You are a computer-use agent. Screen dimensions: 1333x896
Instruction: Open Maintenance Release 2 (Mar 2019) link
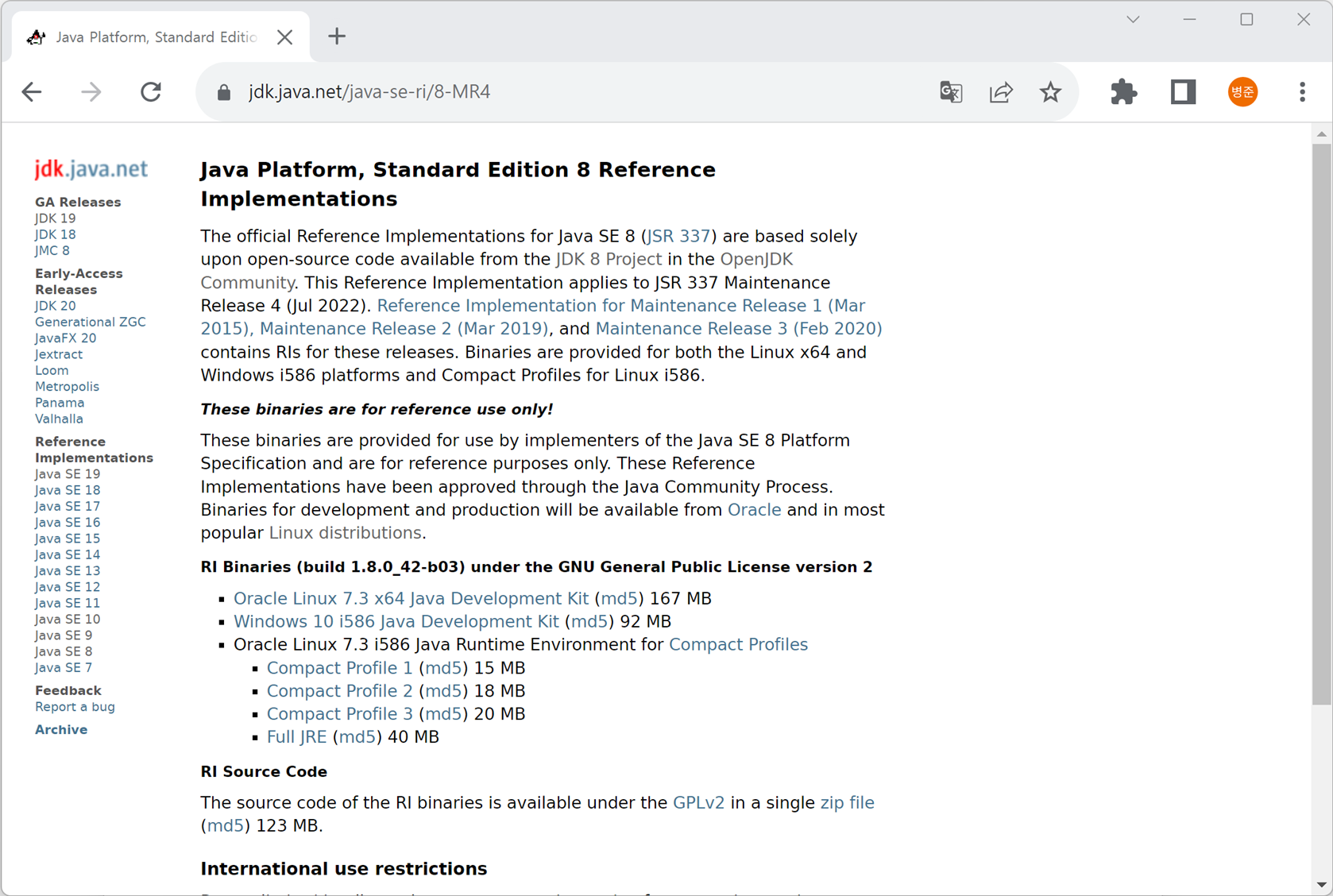click(404, 329)
